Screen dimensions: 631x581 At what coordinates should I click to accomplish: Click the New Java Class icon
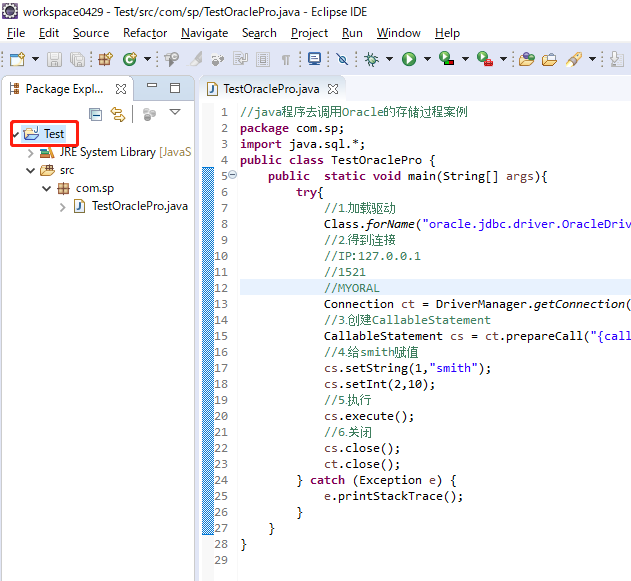(x=130, y=60)
